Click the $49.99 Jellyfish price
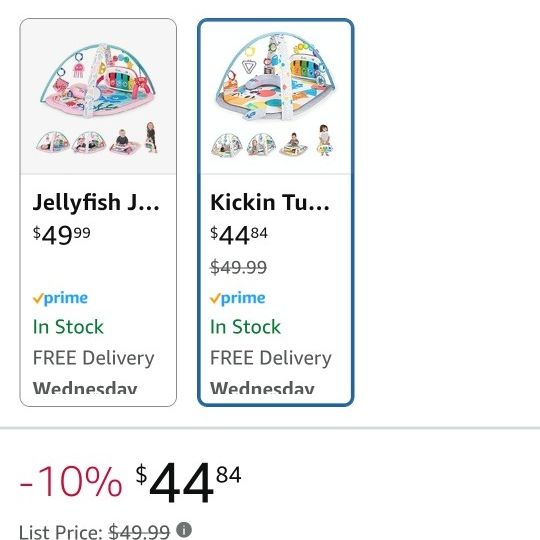The image size is (540, 540). pyautogui.click(x=62, y=235)
